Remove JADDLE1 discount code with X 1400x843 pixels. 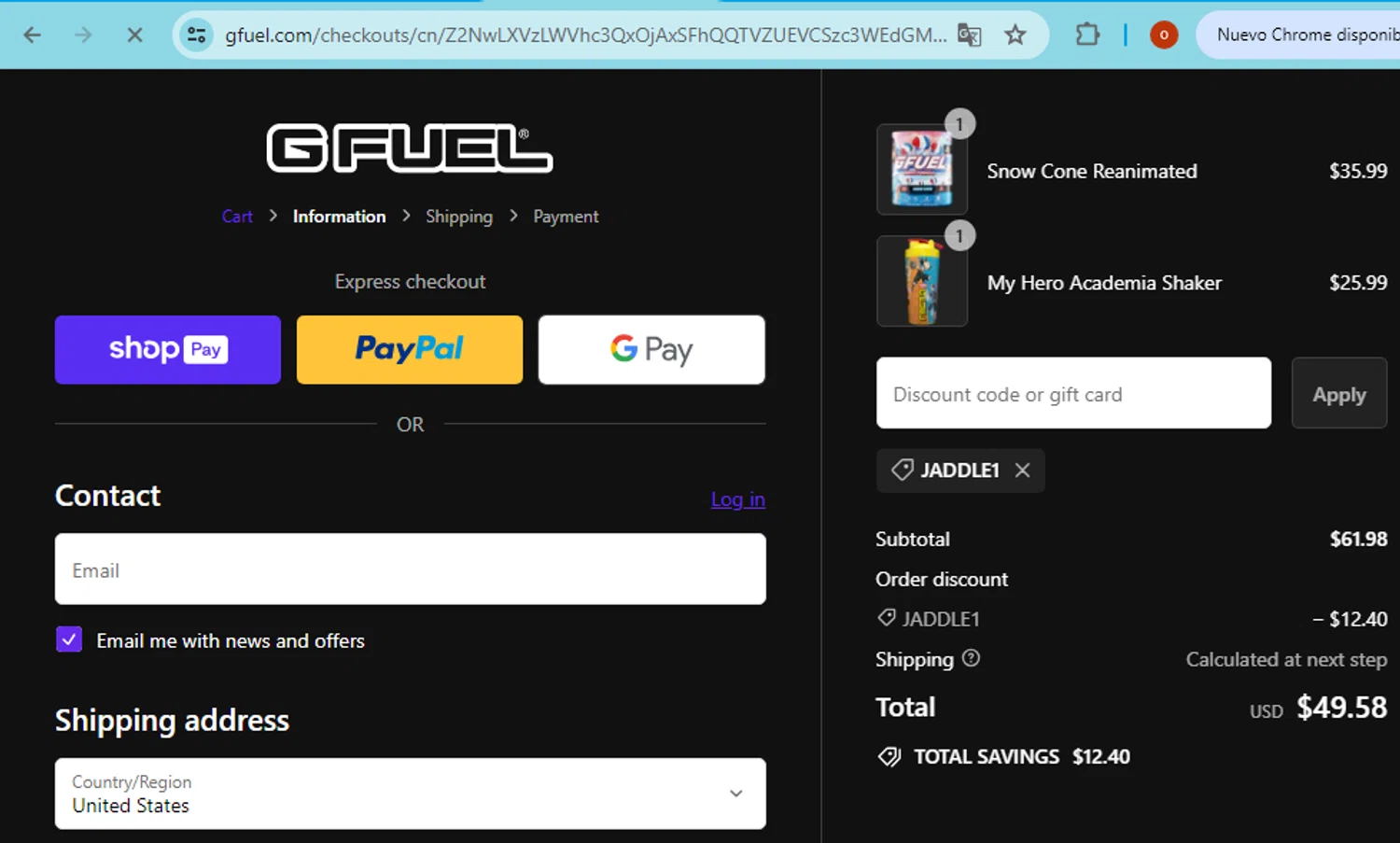coord(1022,470)
